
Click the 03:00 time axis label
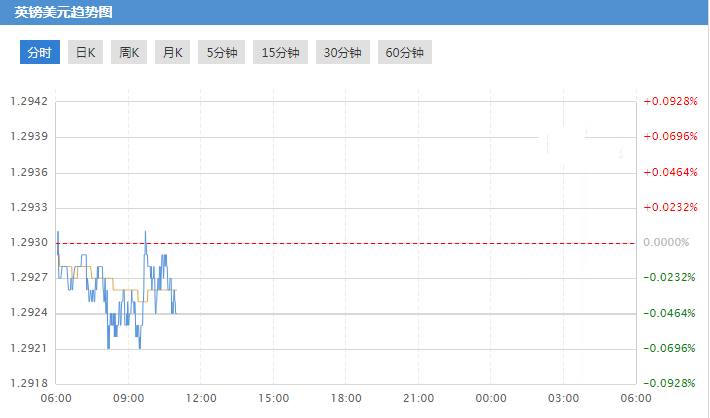tap(563, 398)
